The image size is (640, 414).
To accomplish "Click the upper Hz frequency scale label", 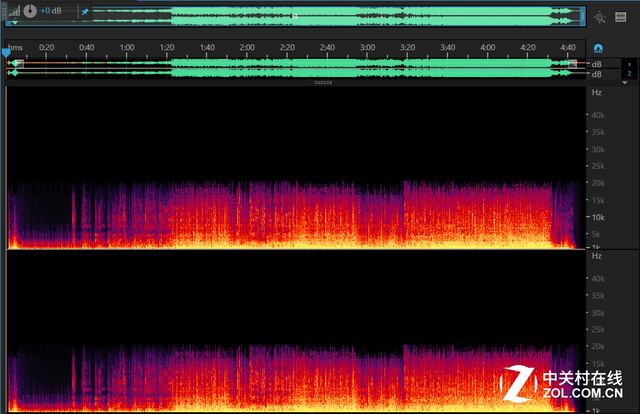I will pyautogui.click(x=597, y=92).
